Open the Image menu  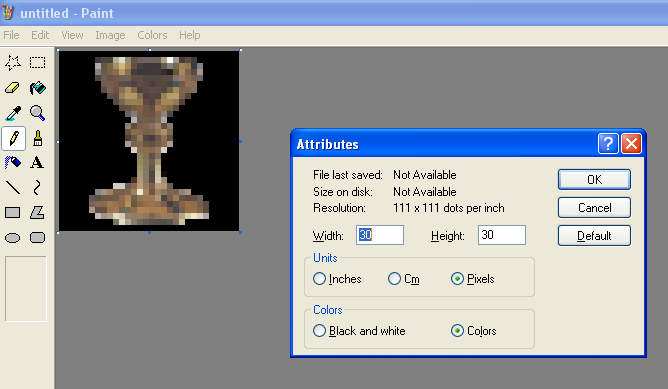[110, 35]
